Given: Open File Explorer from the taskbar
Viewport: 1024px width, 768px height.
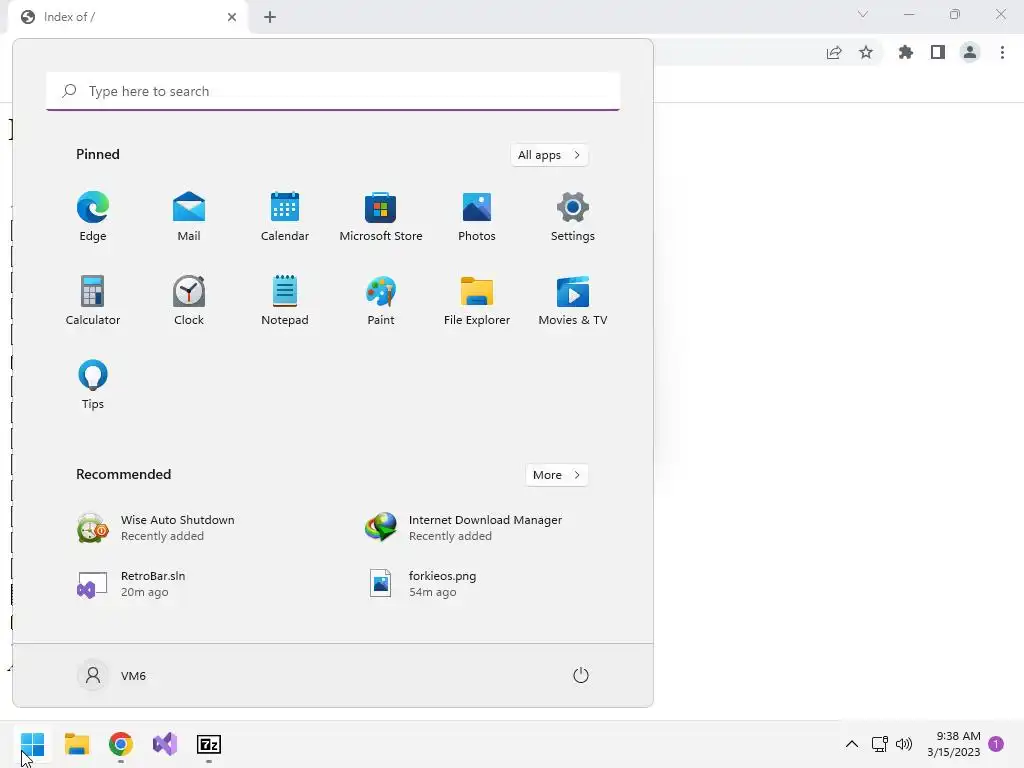Looking at the screenshot, I should pos(76,744).
